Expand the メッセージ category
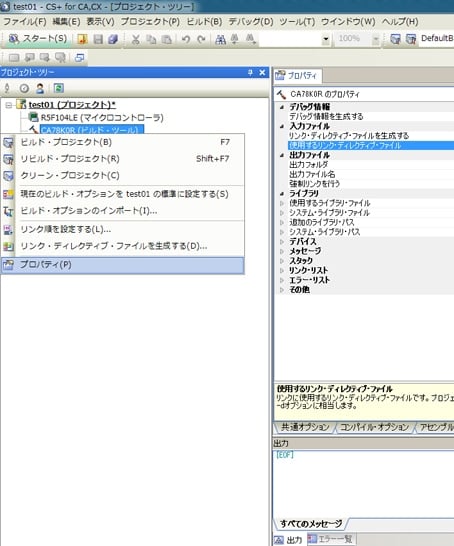This screenshot has width=454, height=546. pos(282,251)
